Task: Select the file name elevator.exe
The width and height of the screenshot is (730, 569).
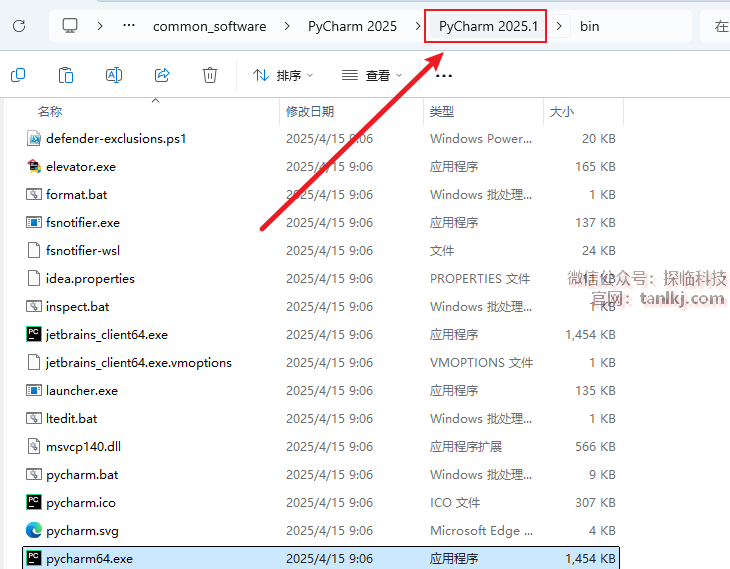Action: (x=81, y=167)
